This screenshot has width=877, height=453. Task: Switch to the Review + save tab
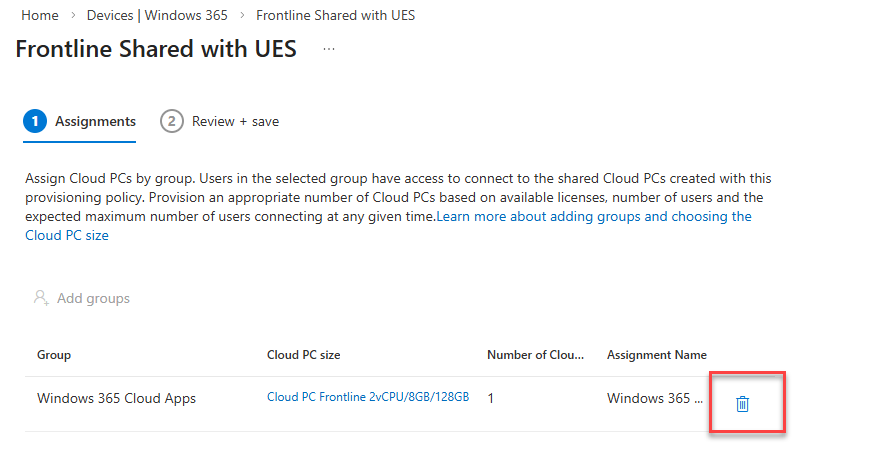coord(235,121)
